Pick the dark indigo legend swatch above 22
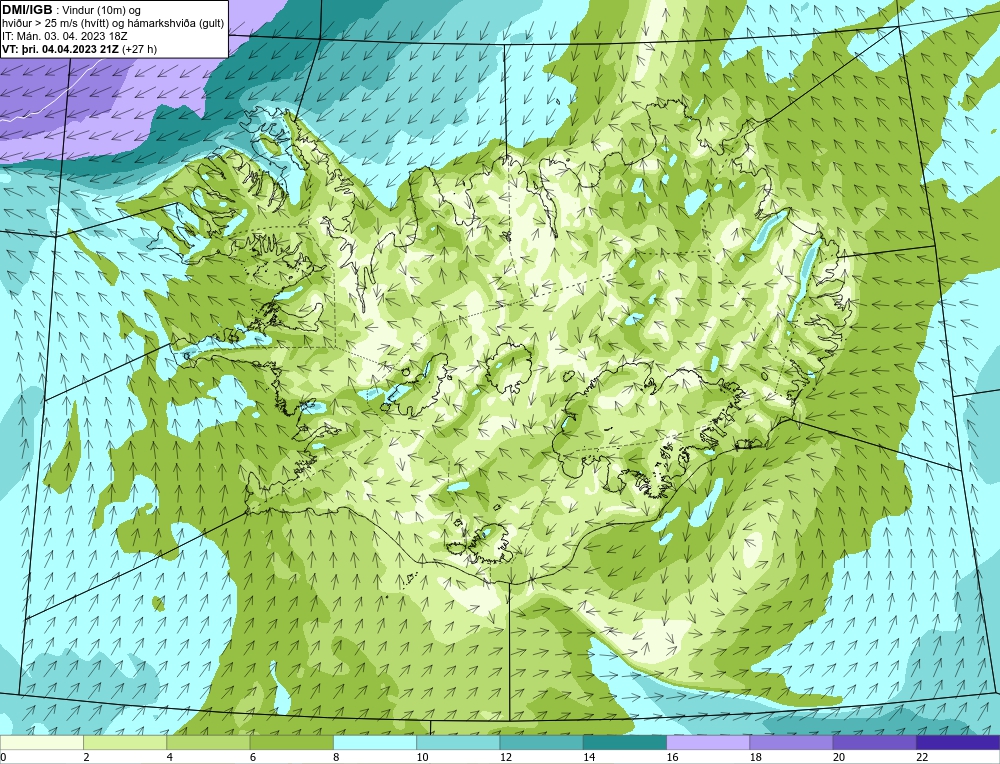Image resolution: width=1000 pixels, height=764 pixels. coord(958,742)
